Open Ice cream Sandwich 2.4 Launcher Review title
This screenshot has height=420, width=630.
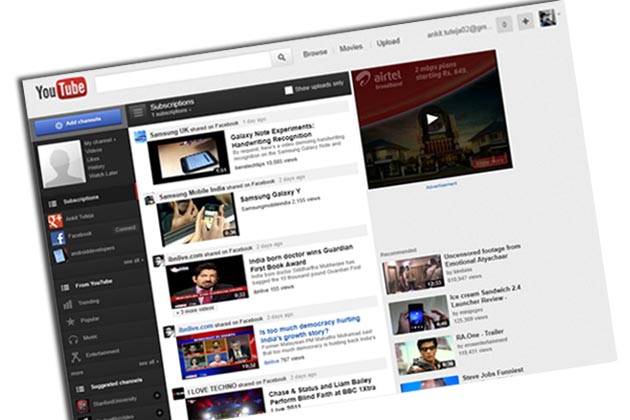point(485,295)
